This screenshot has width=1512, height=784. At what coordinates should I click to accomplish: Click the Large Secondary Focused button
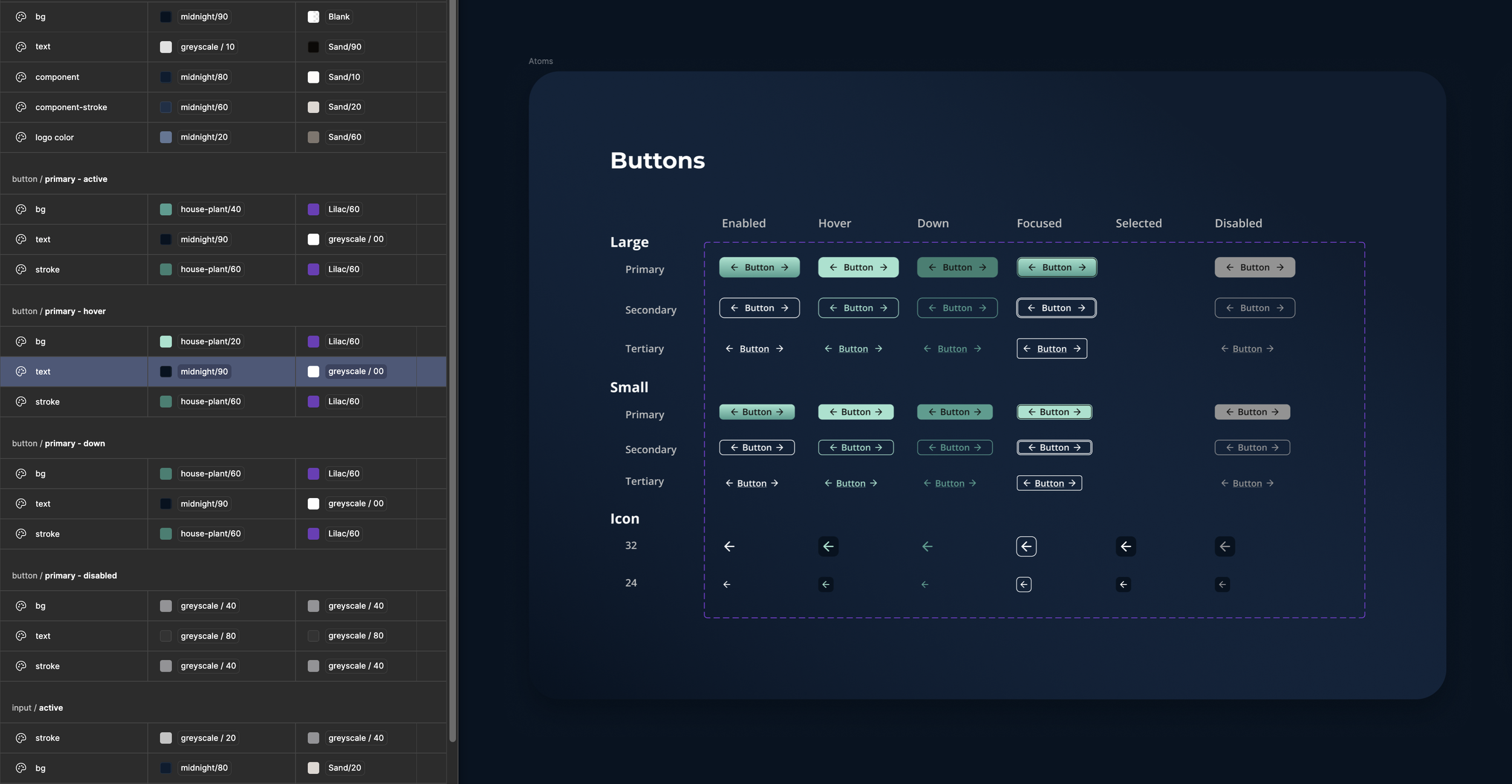1056,308
